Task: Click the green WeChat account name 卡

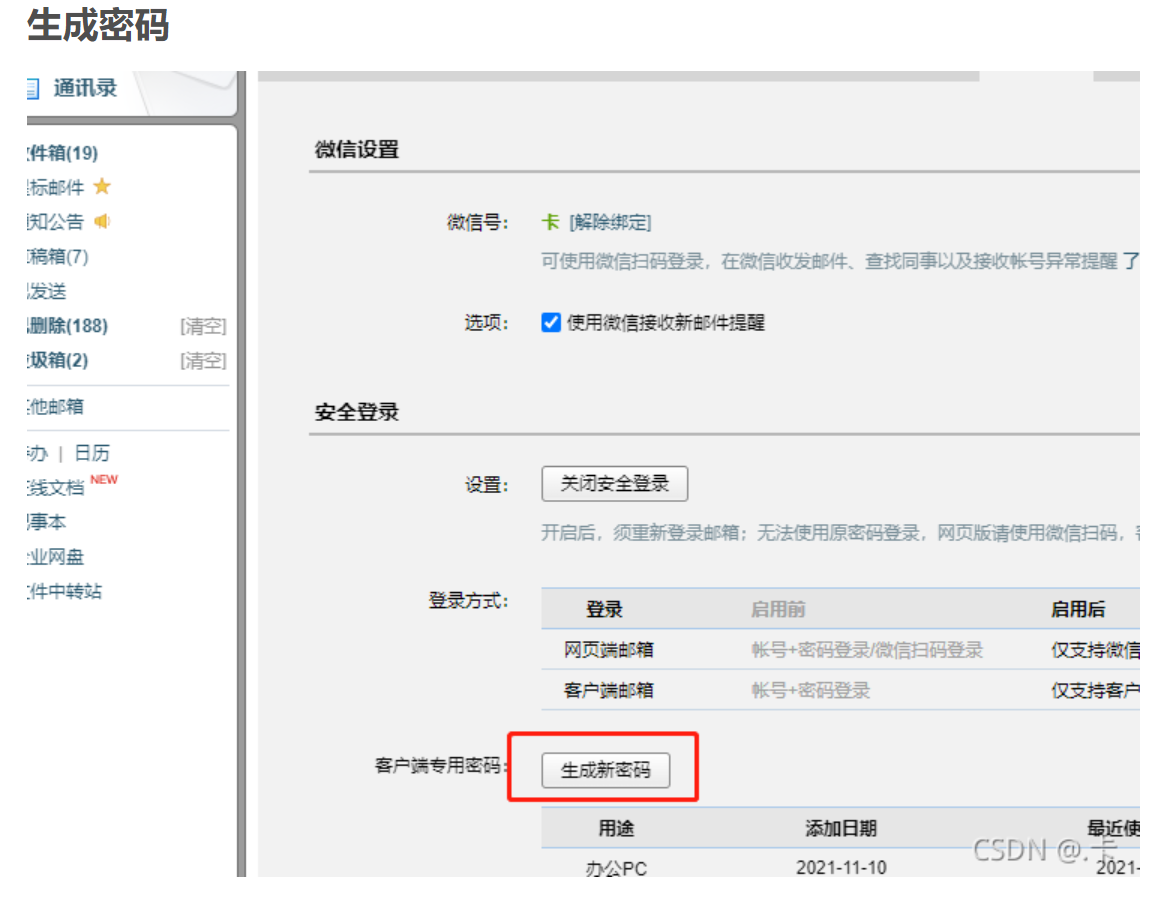Action: 551,221
